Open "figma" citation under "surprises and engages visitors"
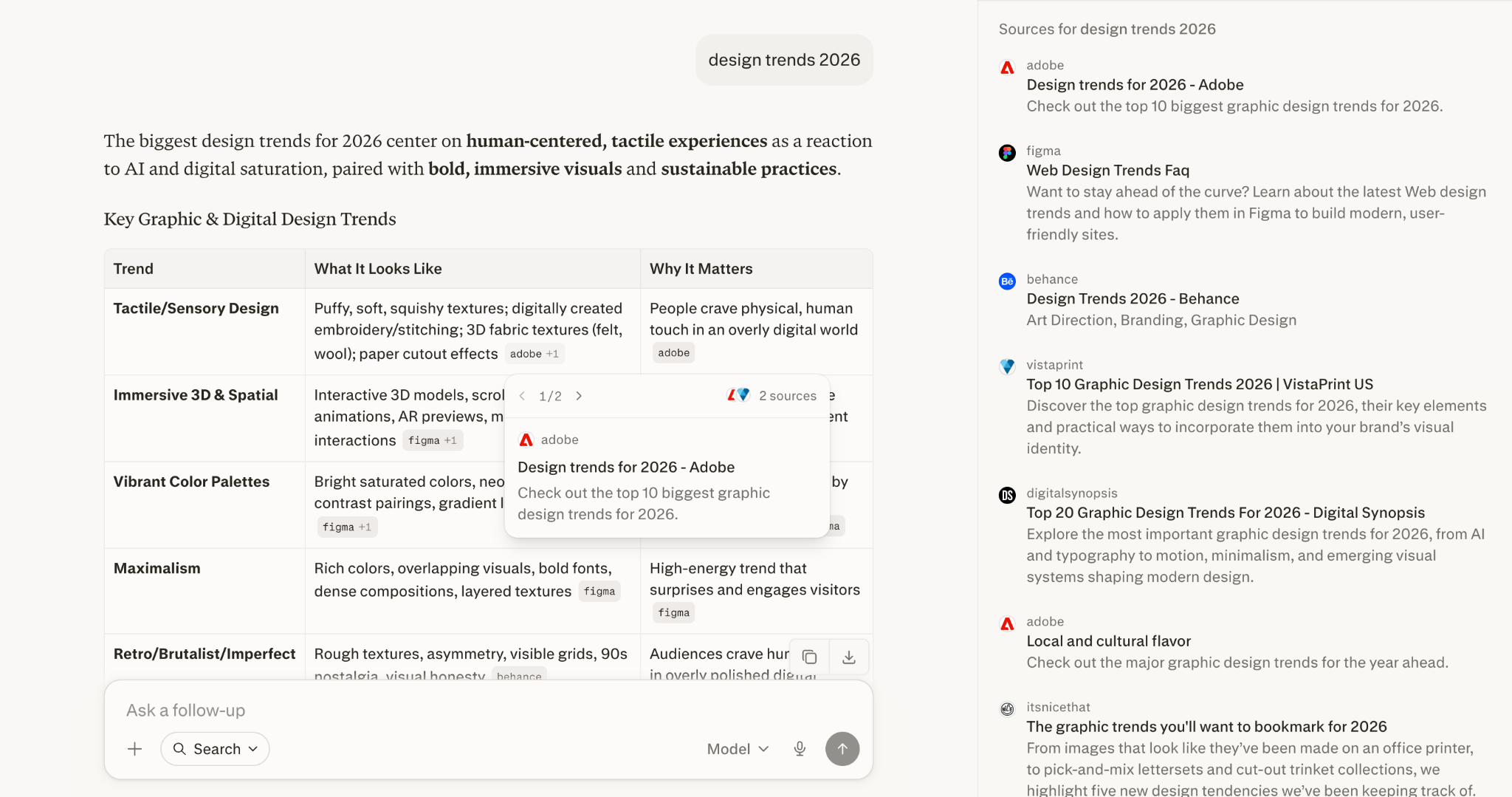The image size is (1512, 797). coord(673,612)
